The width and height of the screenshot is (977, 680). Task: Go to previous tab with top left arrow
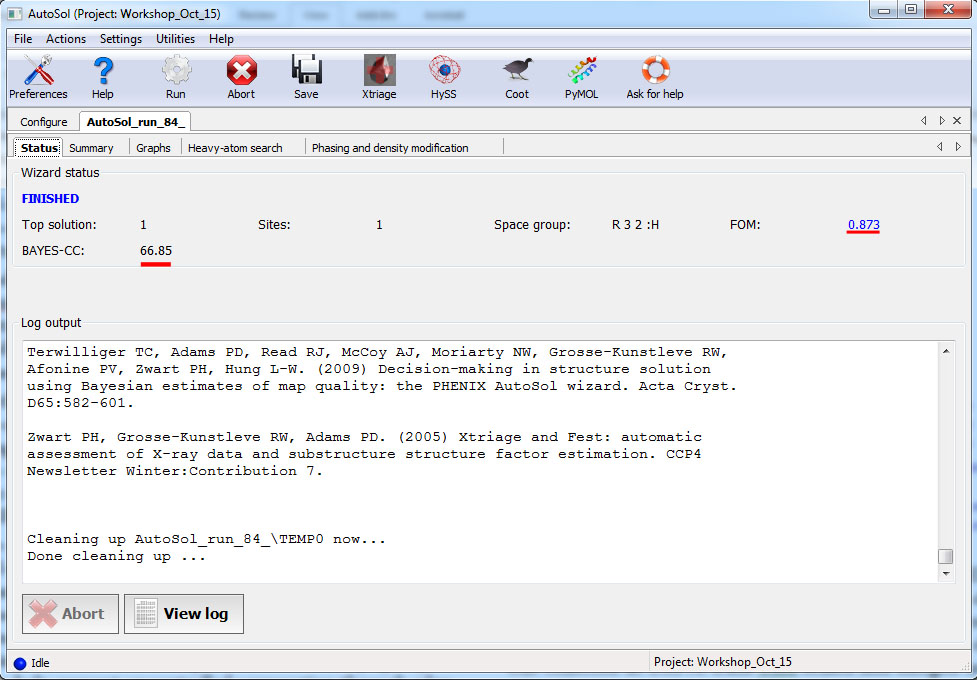tap(924, 121)
